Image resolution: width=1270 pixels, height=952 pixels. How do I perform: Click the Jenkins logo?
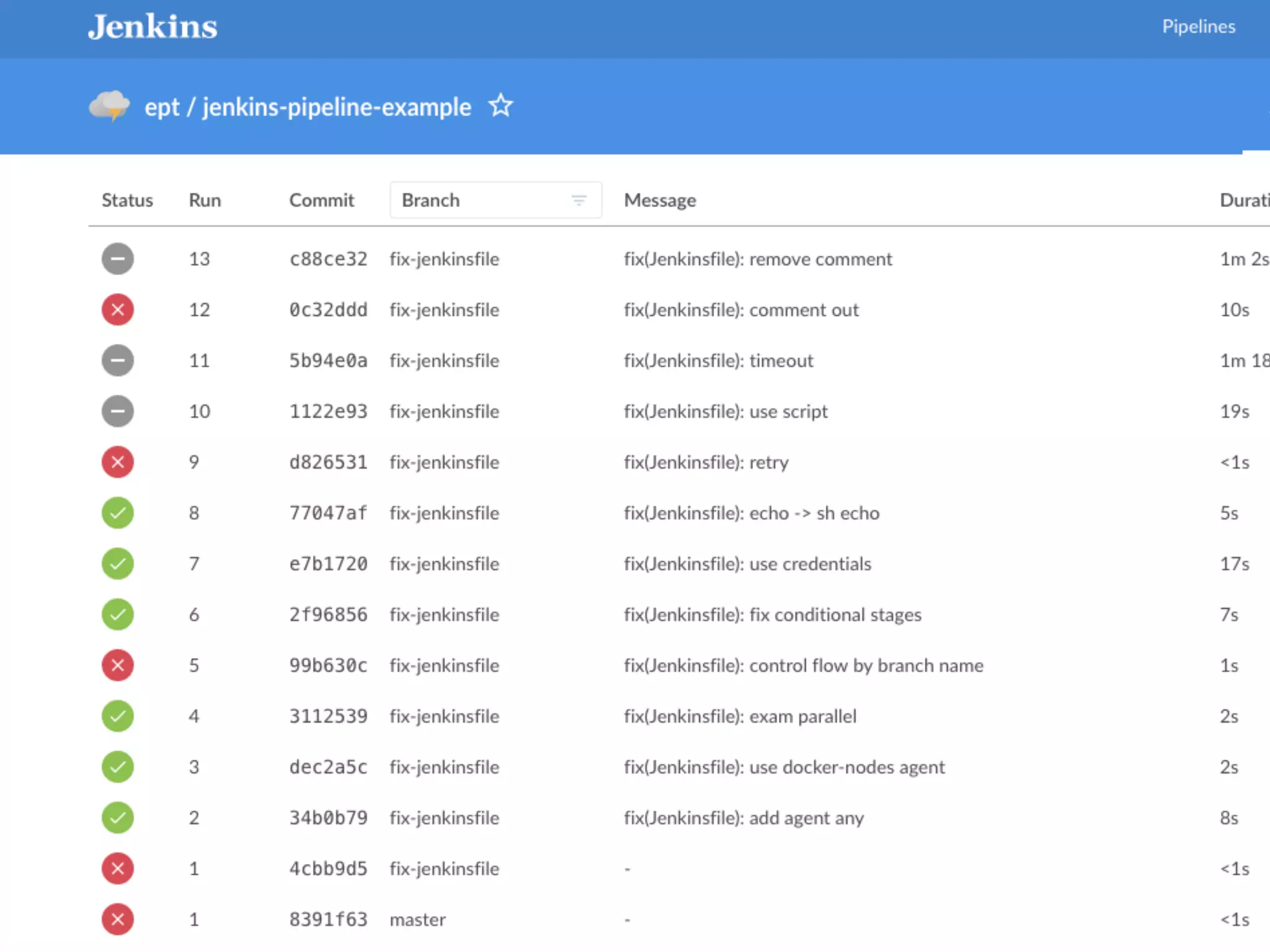153,27
